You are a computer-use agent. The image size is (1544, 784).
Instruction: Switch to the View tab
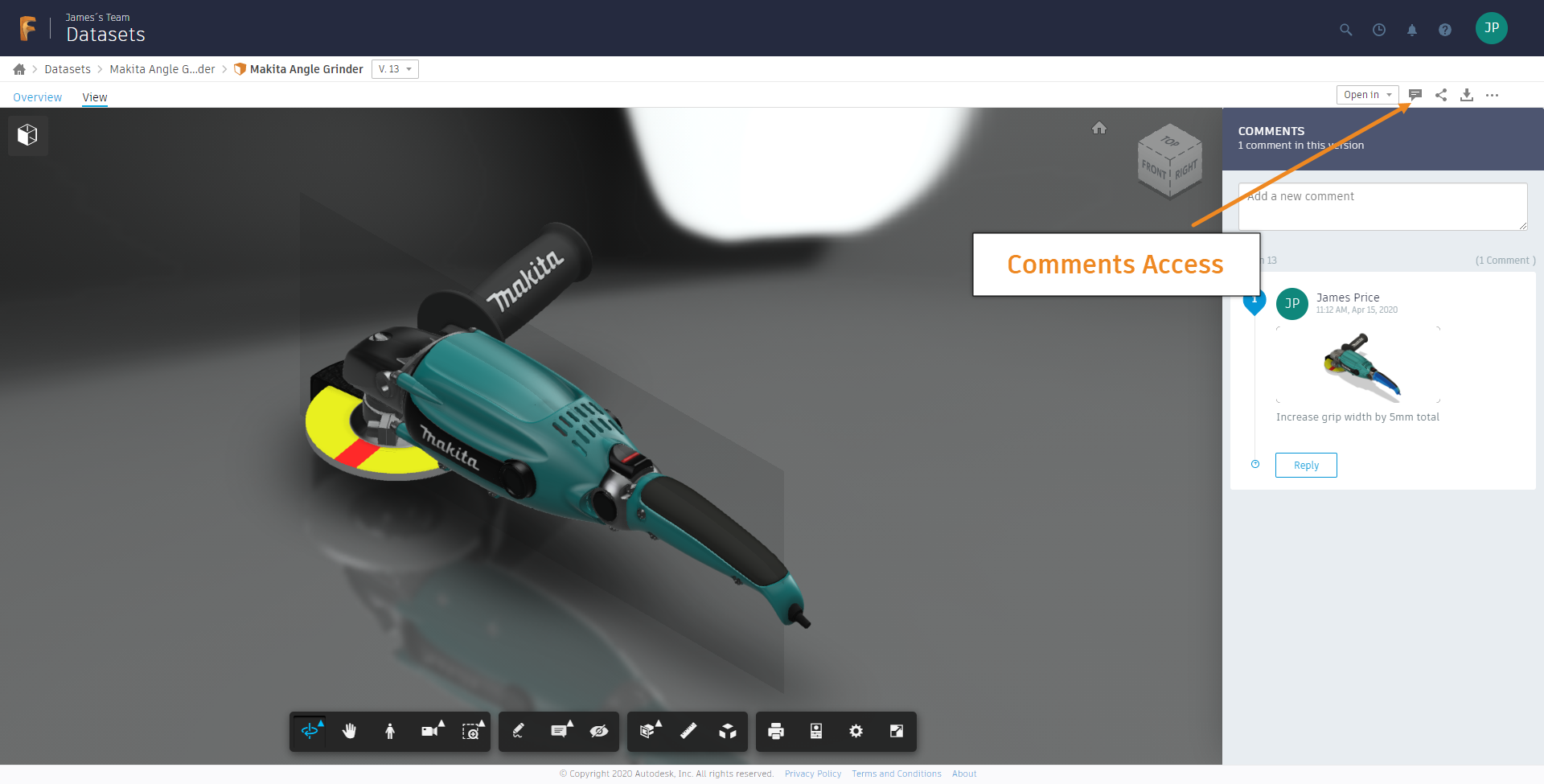(x=94, y=97)
